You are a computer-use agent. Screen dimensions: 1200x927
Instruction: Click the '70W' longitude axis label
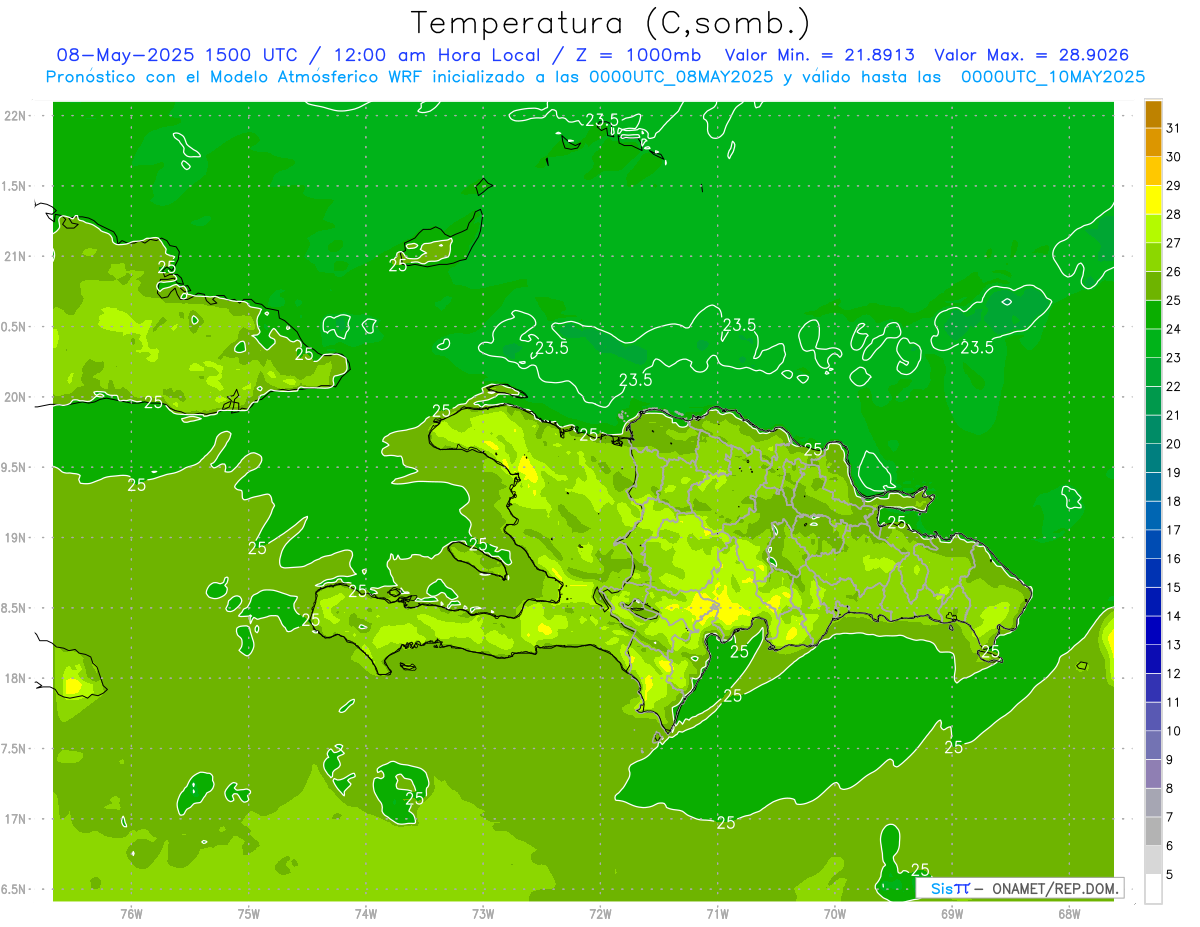click(x=835, y=914)
